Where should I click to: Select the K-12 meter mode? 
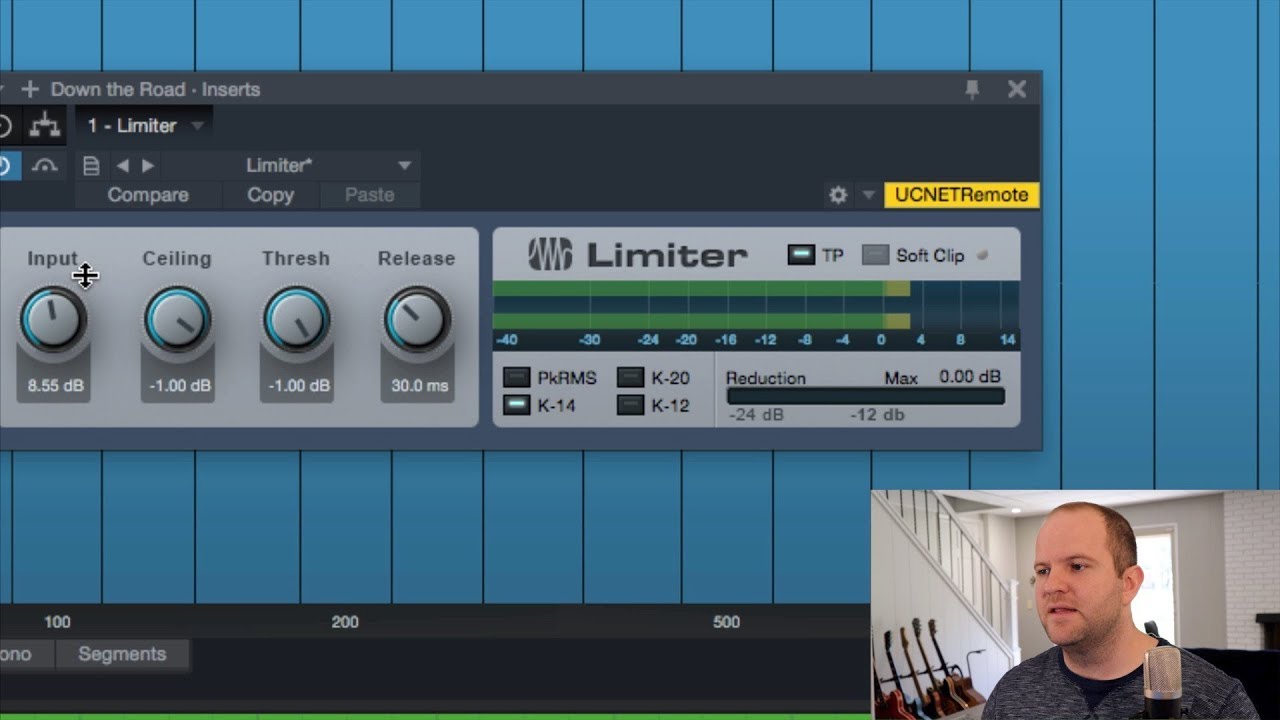tap(630, 405)
